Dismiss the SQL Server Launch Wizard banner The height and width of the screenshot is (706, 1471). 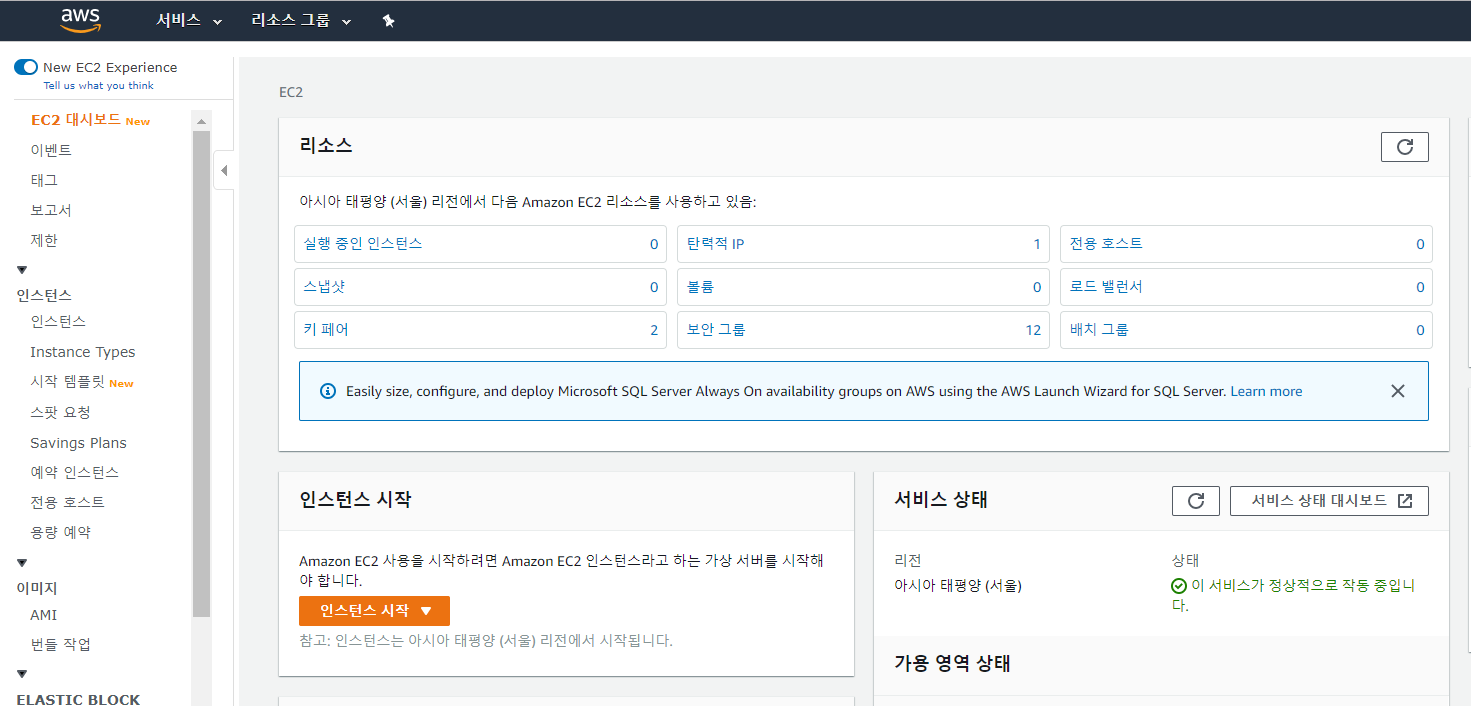point(1398,391)
